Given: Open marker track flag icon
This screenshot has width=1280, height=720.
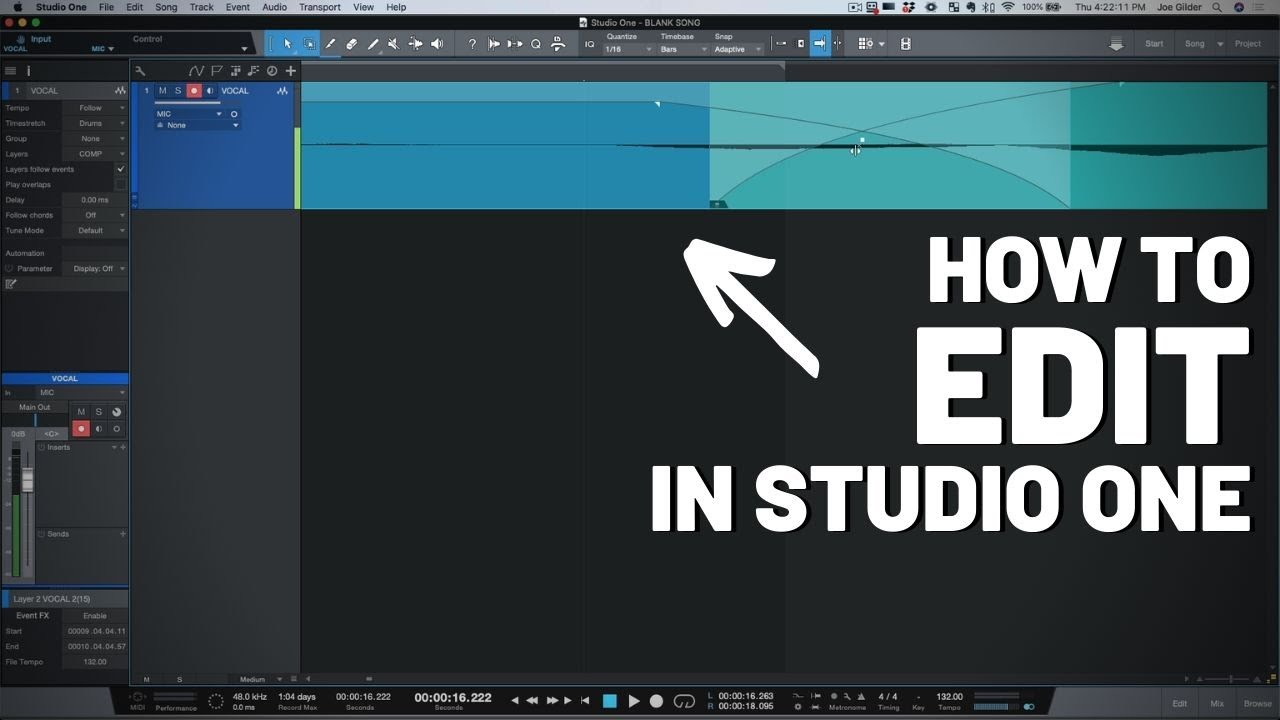Looking at the screenshot, I should pos(216,71).
